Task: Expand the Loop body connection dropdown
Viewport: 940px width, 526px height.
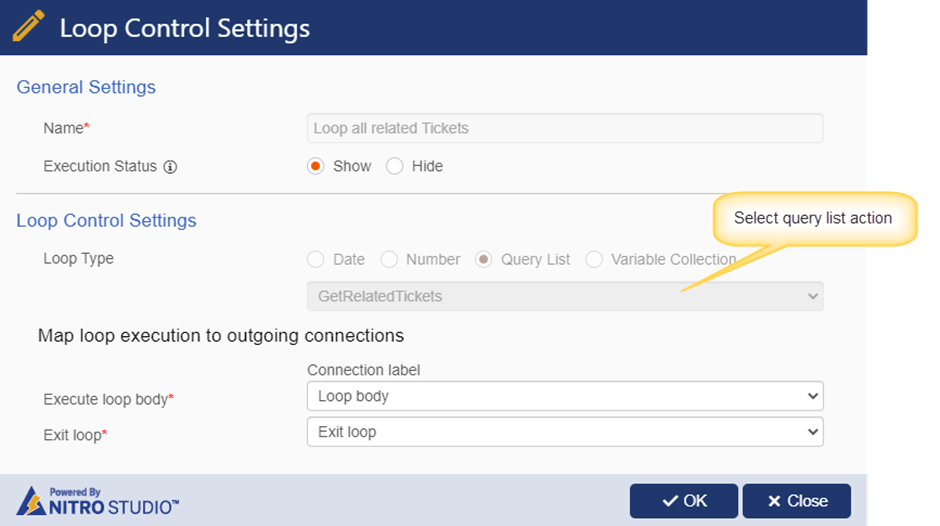Action: [565, 396]
